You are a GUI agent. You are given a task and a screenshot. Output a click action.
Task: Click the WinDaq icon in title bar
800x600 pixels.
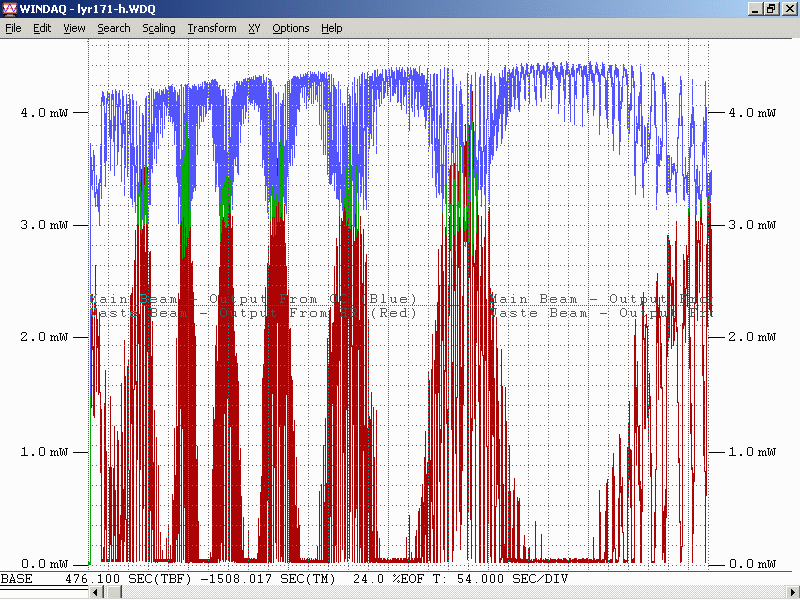[10, 9]
